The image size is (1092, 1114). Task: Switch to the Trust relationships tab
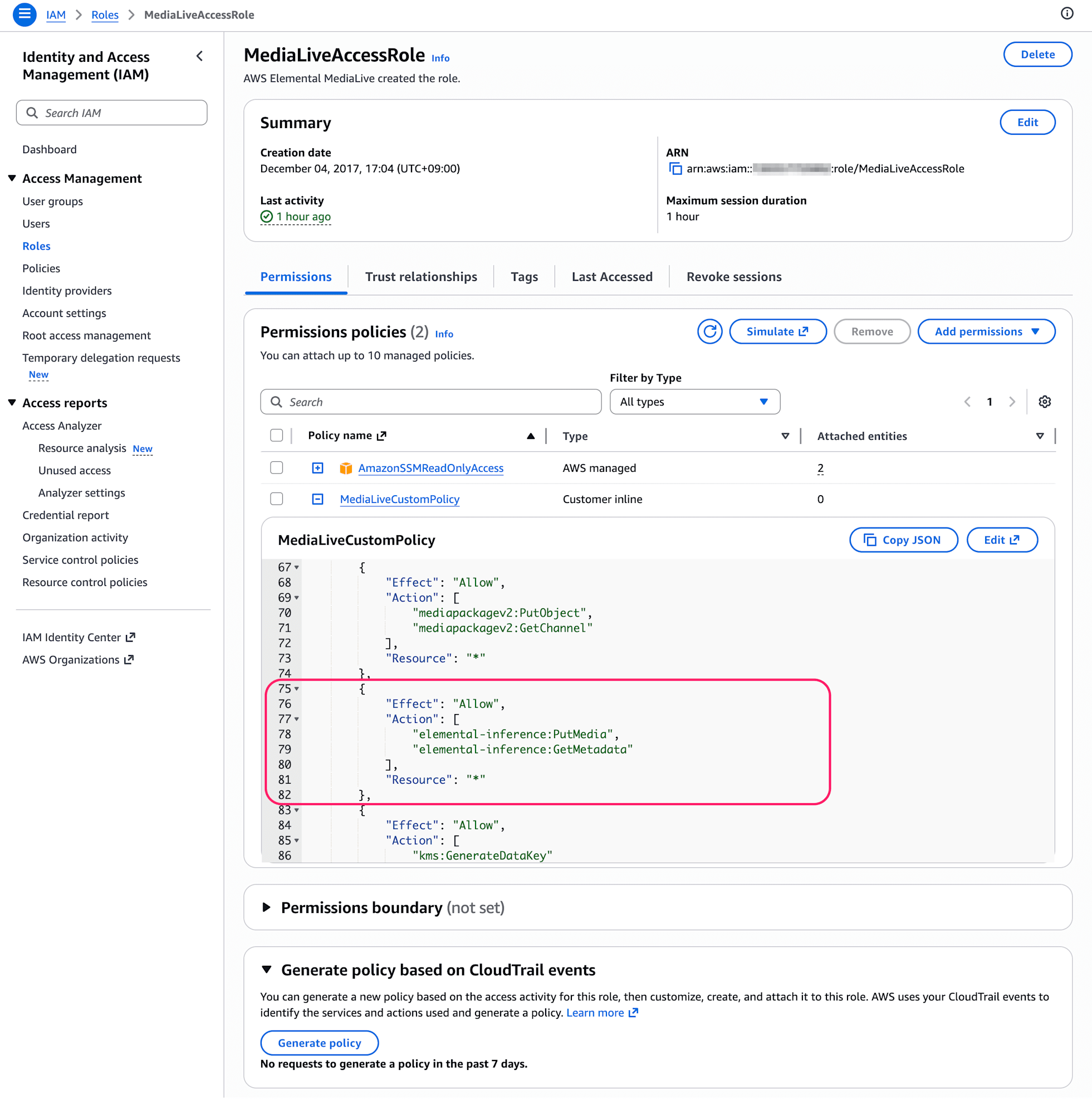(x=421, y=277)
